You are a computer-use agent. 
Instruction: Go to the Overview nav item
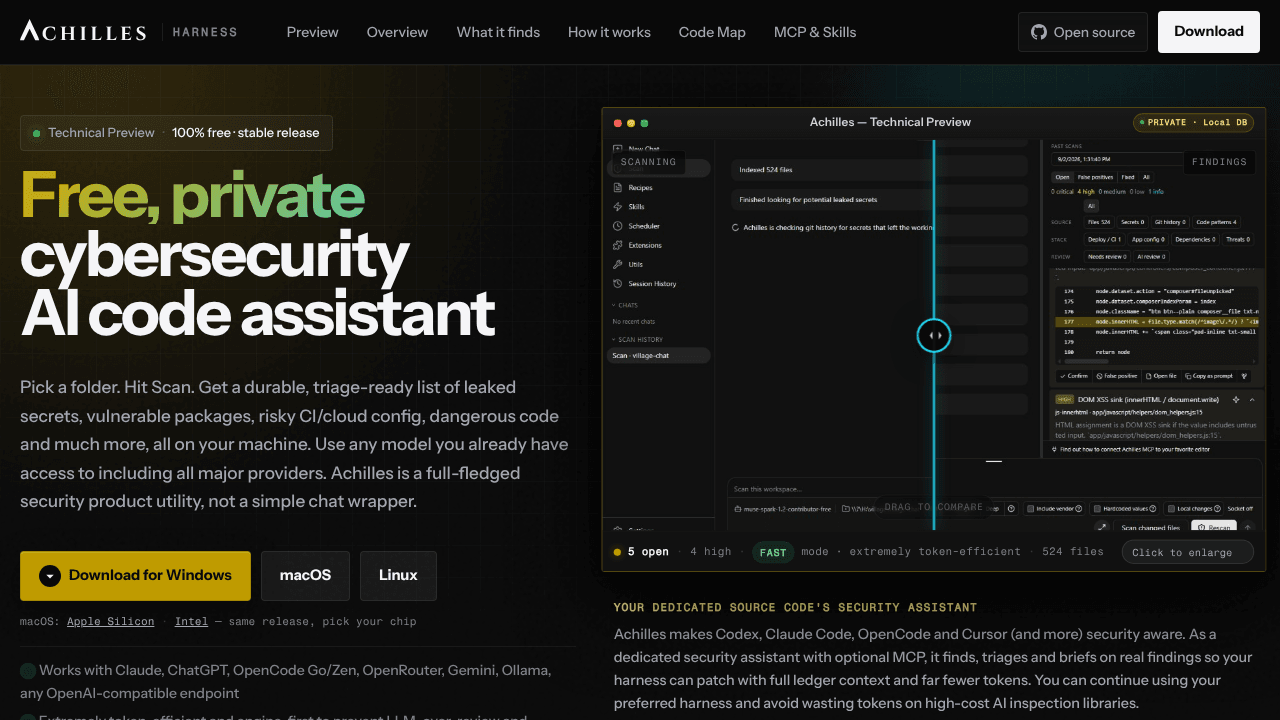[397, 32]
